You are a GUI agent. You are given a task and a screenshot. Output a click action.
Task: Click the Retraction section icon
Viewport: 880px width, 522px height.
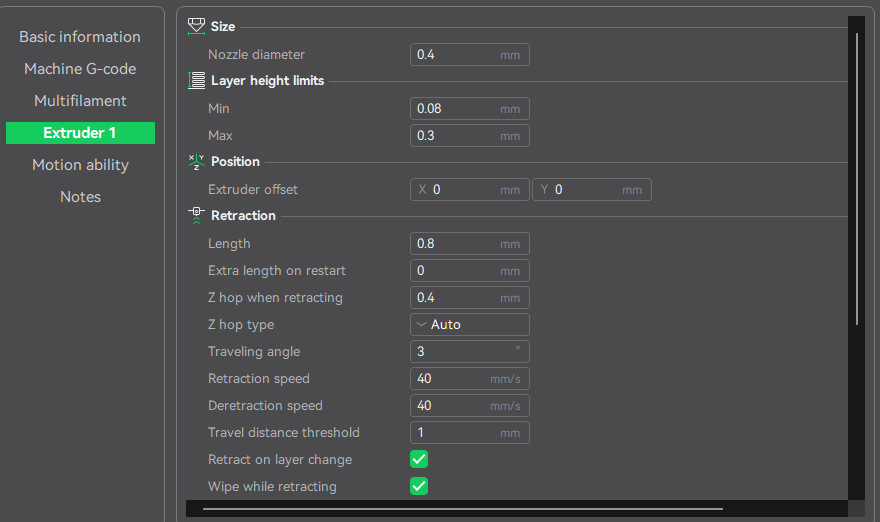point(196,216)
